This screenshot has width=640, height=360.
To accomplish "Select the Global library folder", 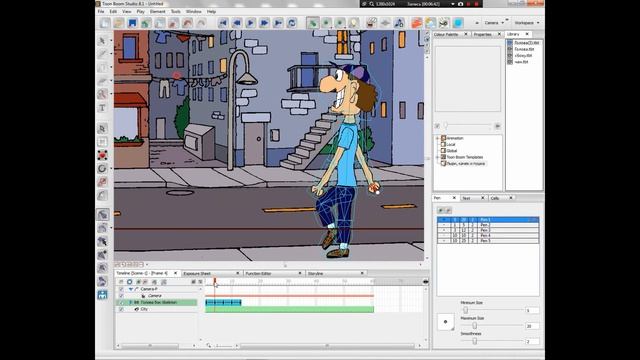I will [452, 151].
